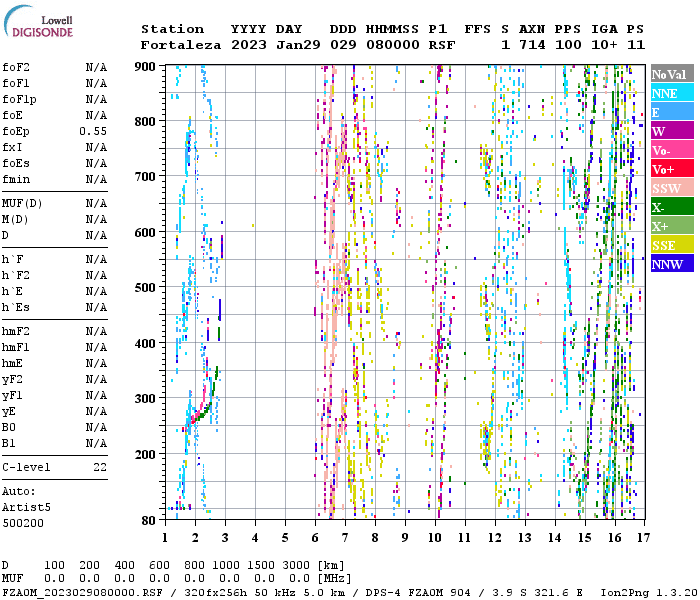
Task: Select the W legend swatch
Action: [x=672, y=131]
